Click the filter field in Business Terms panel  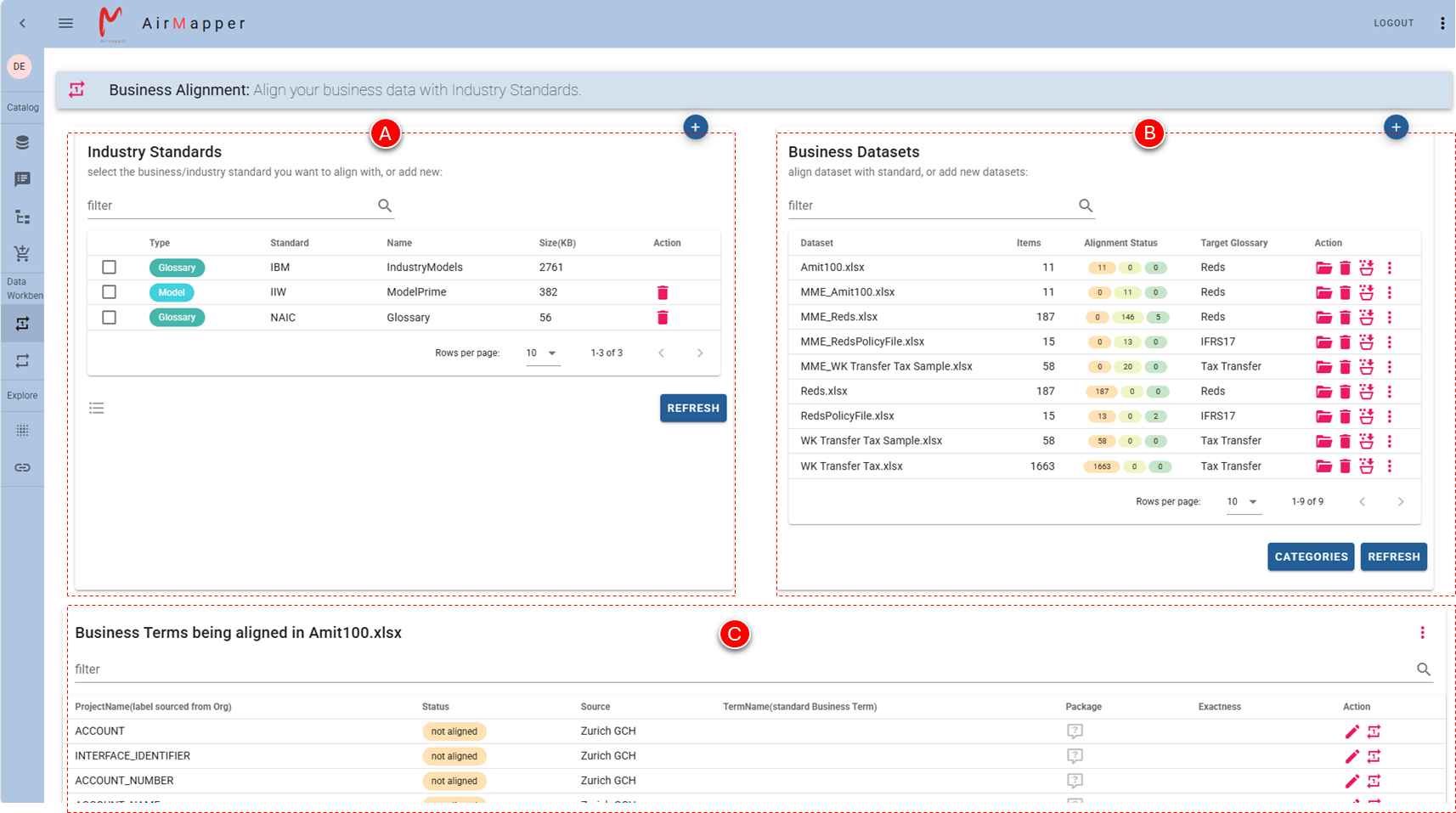[x=425, y=669]
